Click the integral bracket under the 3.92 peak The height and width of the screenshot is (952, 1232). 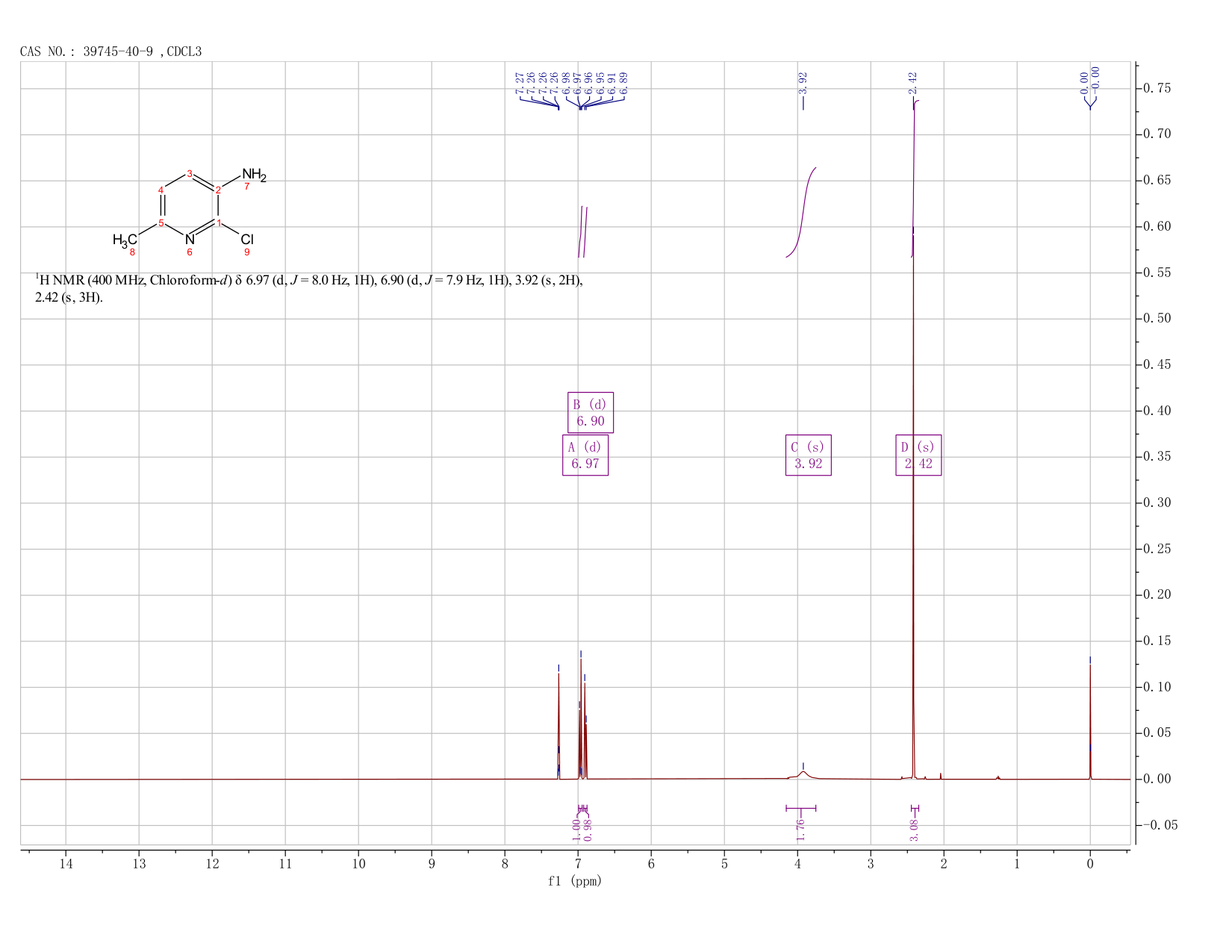coord(801,808)
